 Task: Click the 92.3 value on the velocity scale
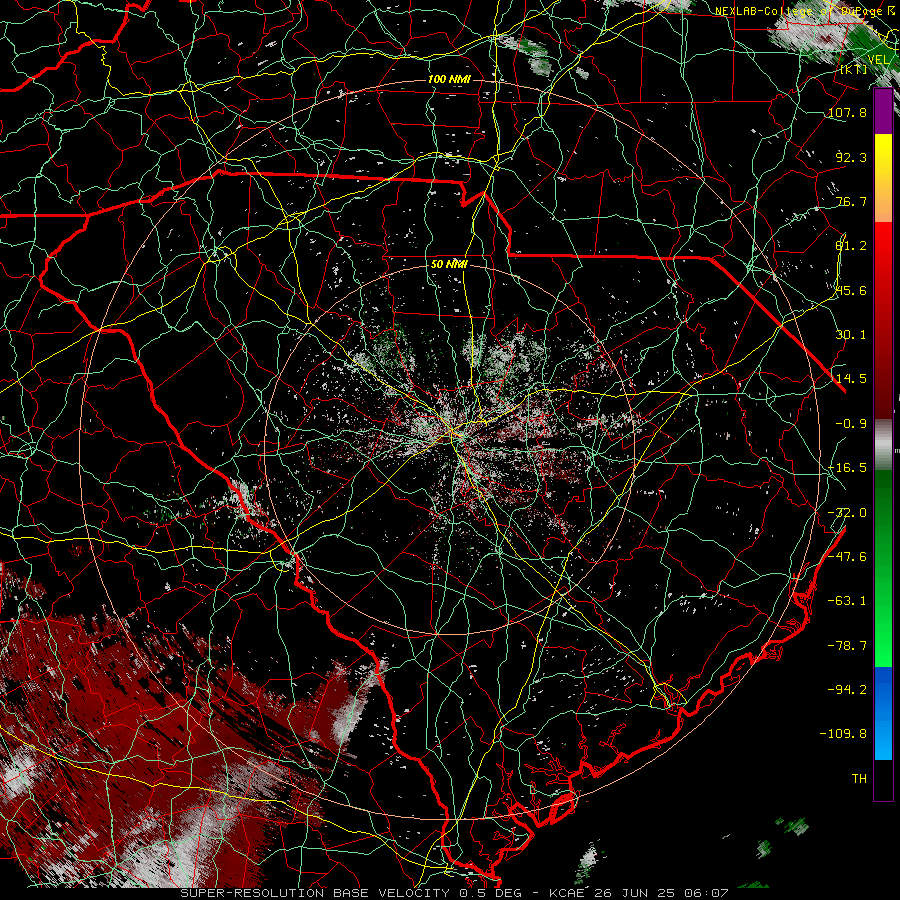pos(851,157)
